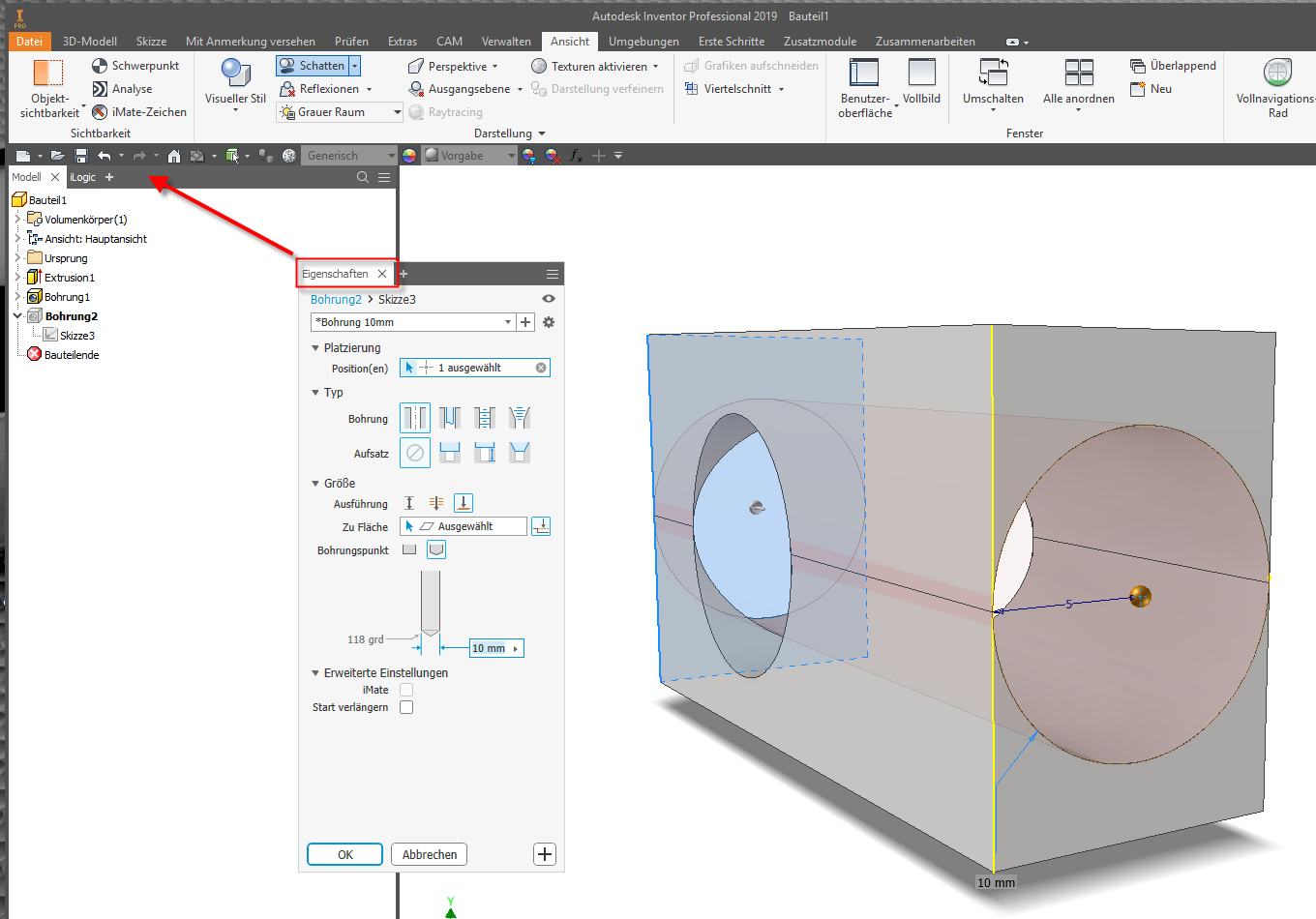The image size is (1316, 919).
Task: Click the Umschalten window switch icon
Action: point(993,73)
